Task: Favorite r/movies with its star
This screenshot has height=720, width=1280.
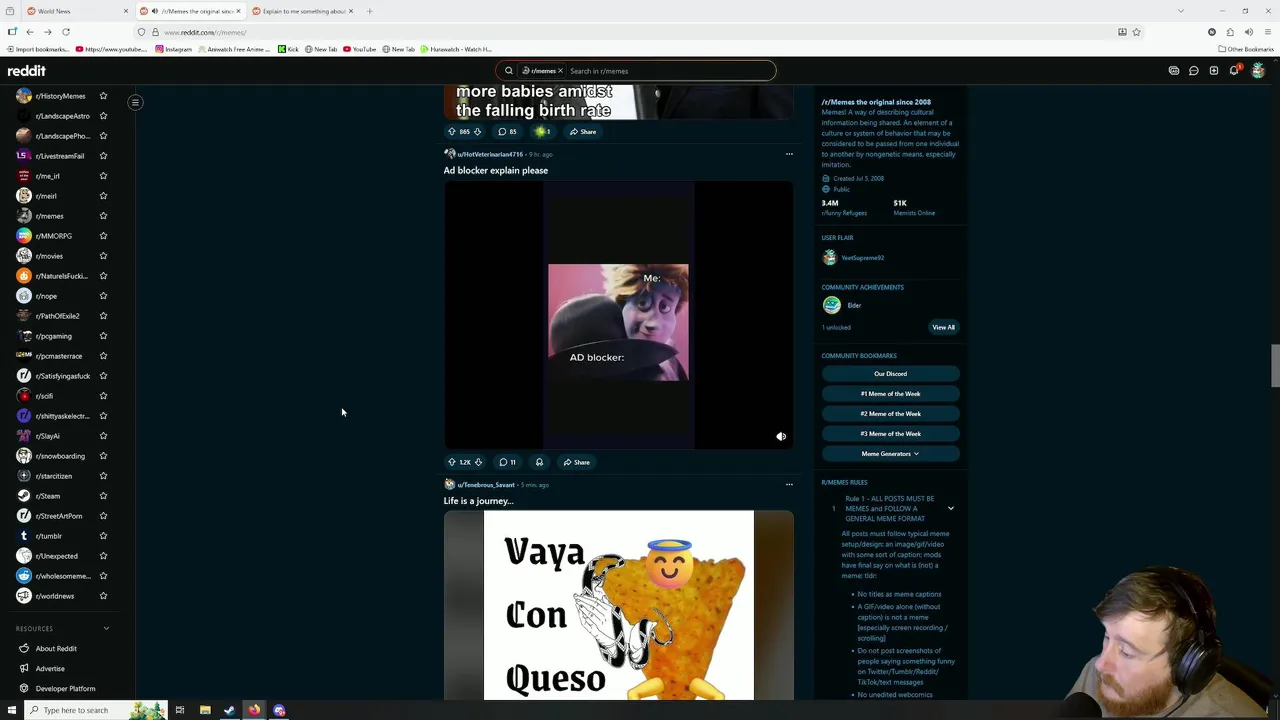Action: pos(103,256)
